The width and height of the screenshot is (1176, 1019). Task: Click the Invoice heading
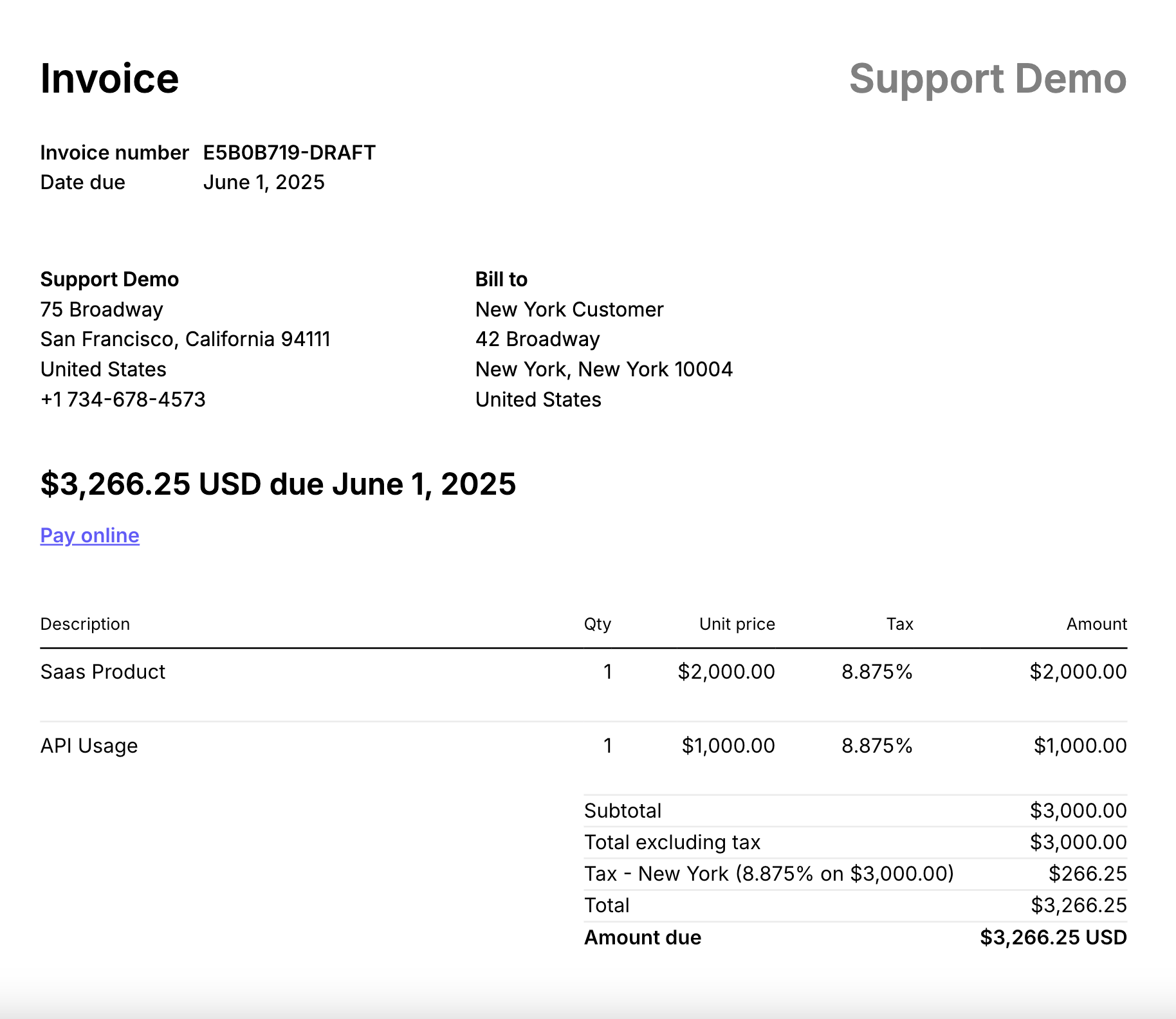tap(109, 78)
